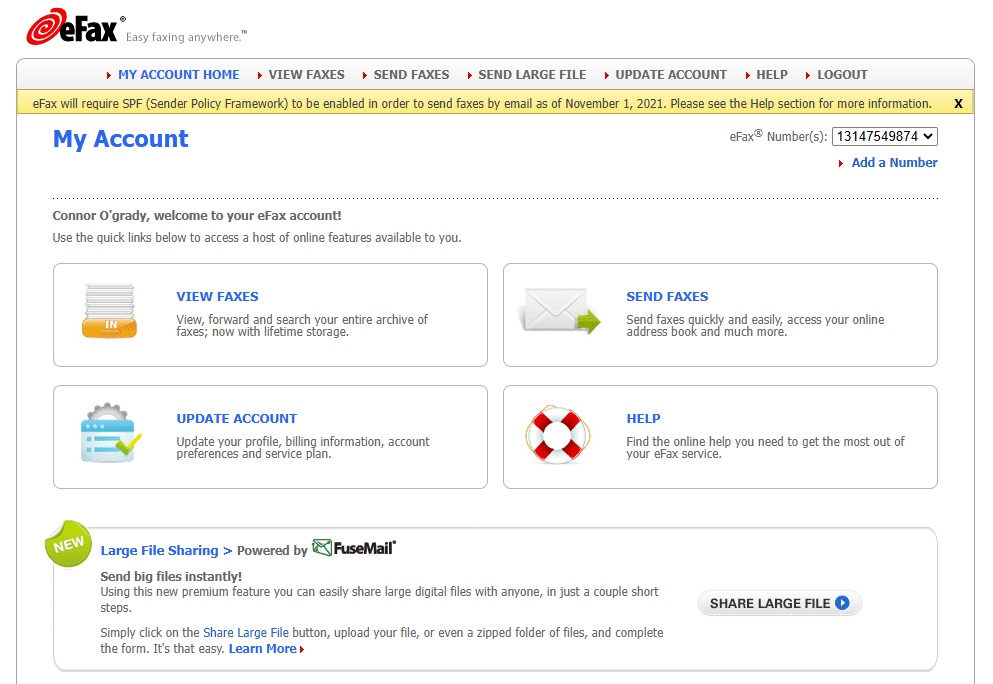993x684 pixels.
Task: Click the SHARE LARGE FILE button
Action: (780, 603)
